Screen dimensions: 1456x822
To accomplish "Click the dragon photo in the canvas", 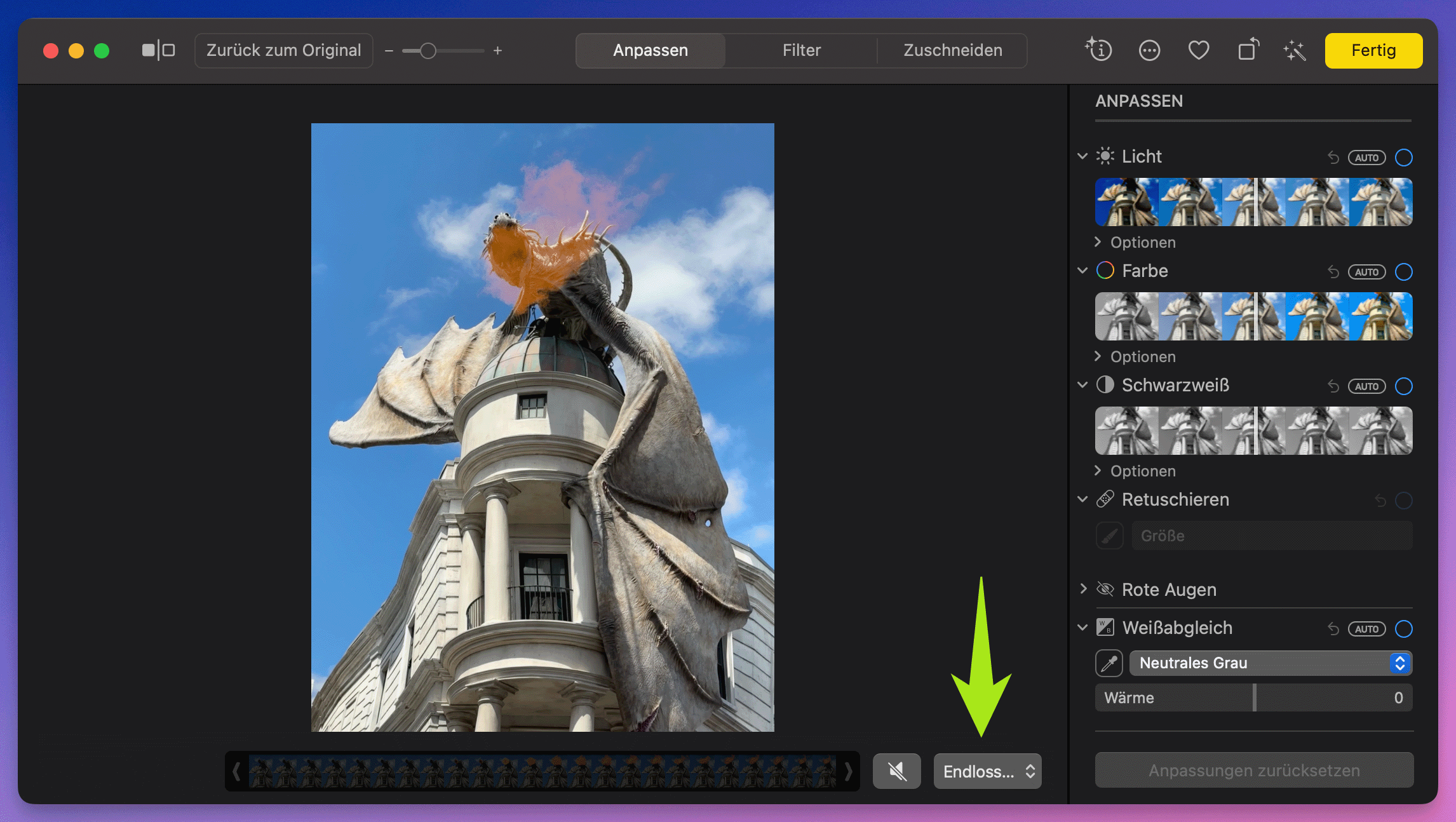I will click(543, 428).
